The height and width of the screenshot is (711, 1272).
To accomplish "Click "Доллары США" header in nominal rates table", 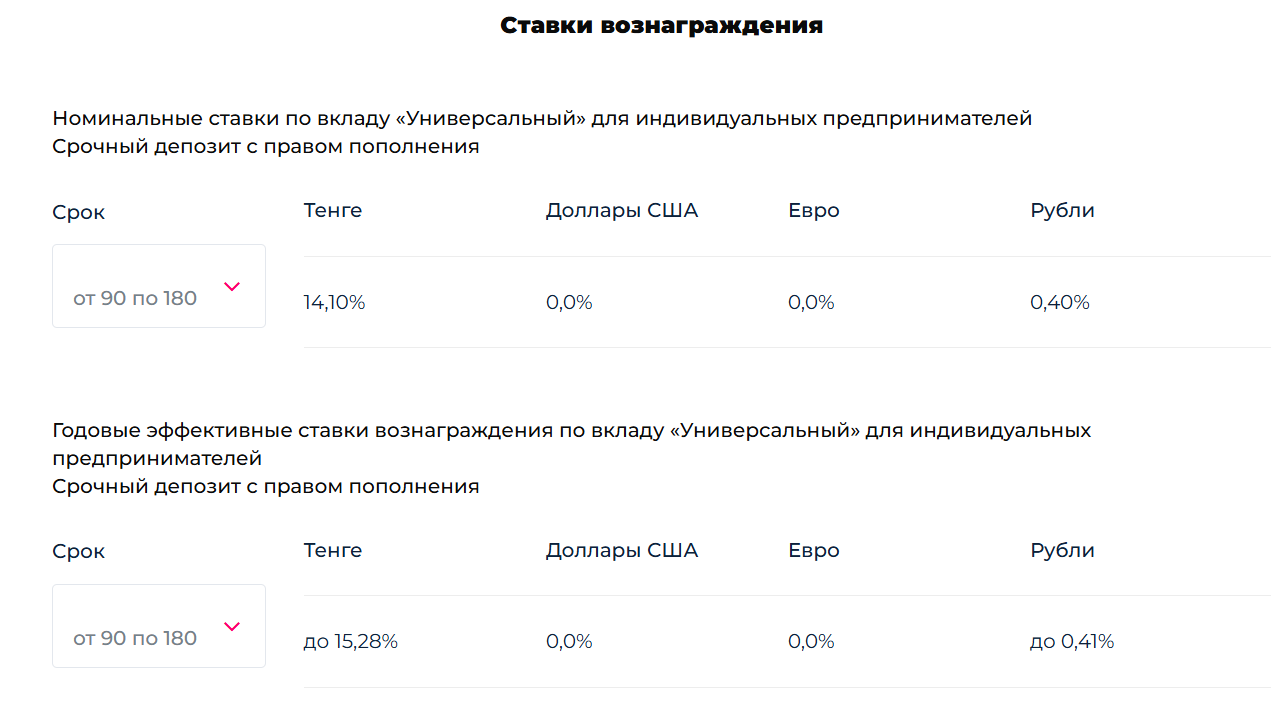I will point(621,211).
